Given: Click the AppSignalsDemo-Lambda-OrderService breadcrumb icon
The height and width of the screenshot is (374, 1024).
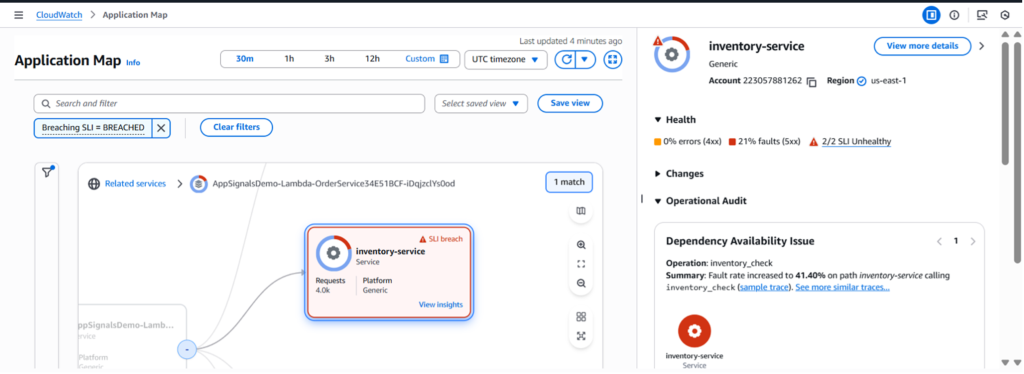Looking at the screenshot, I should 199,184.
